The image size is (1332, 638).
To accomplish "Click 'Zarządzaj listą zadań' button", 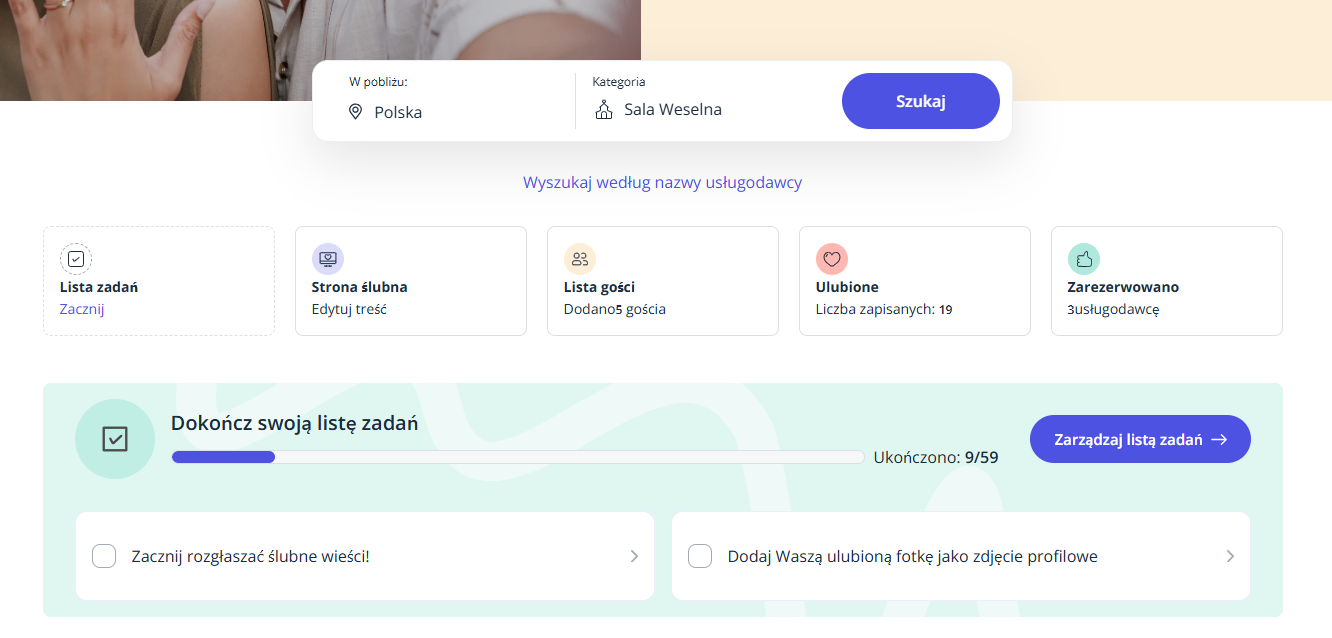I will click(1140, 439).
